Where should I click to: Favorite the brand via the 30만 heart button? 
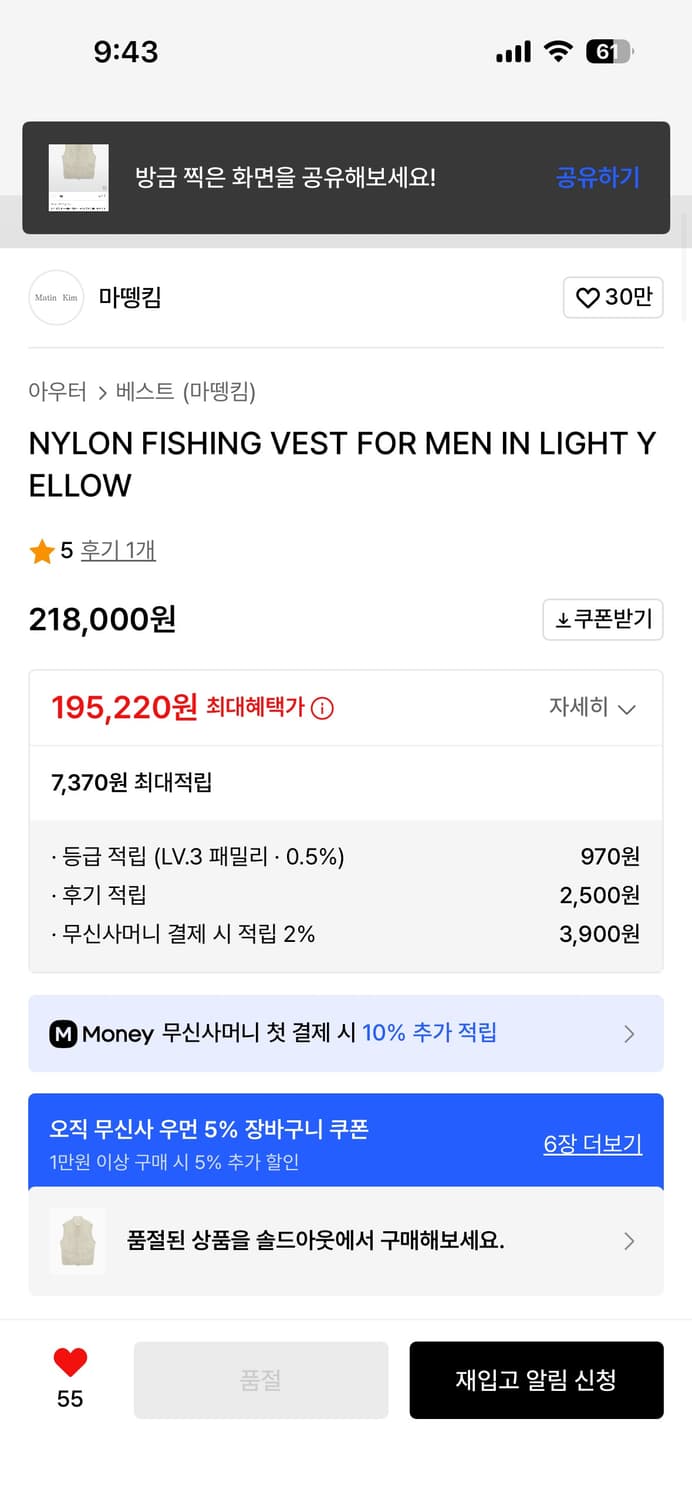613,298
